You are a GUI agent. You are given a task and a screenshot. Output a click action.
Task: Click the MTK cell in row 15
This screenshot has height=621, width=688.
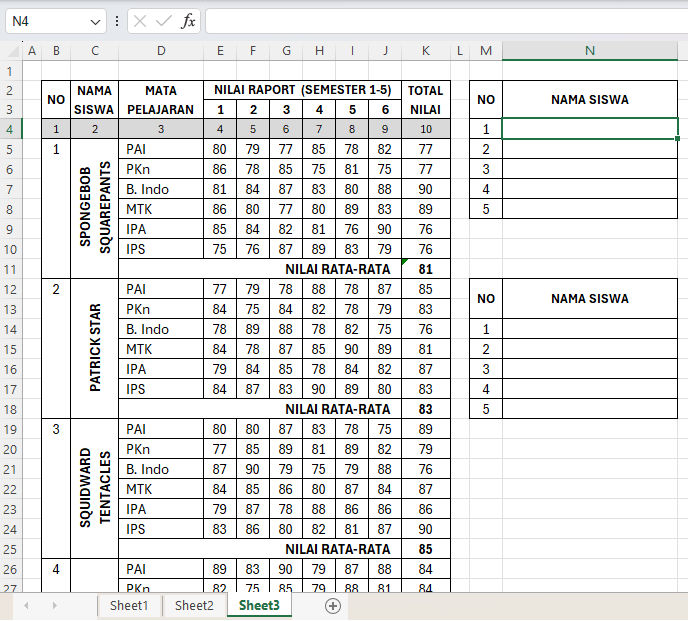click(x=161, y=349)
